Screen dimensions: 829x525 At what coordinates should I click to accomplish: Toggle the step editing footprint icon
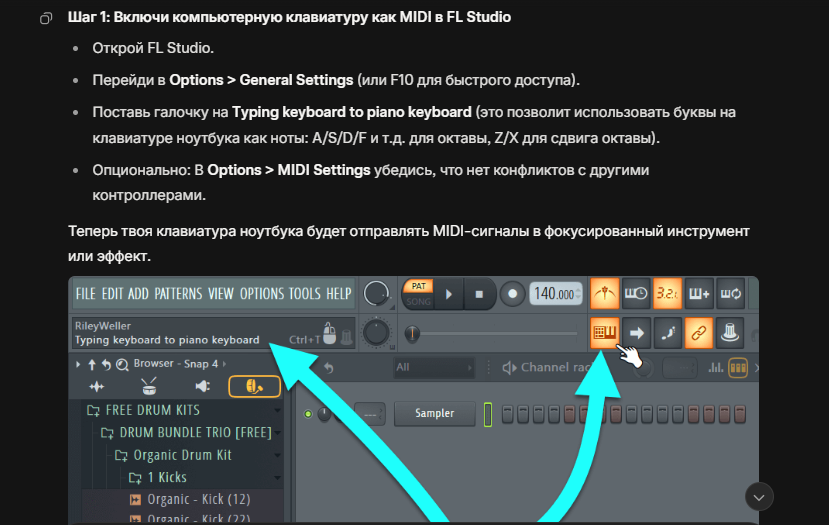tap(667, 333)
